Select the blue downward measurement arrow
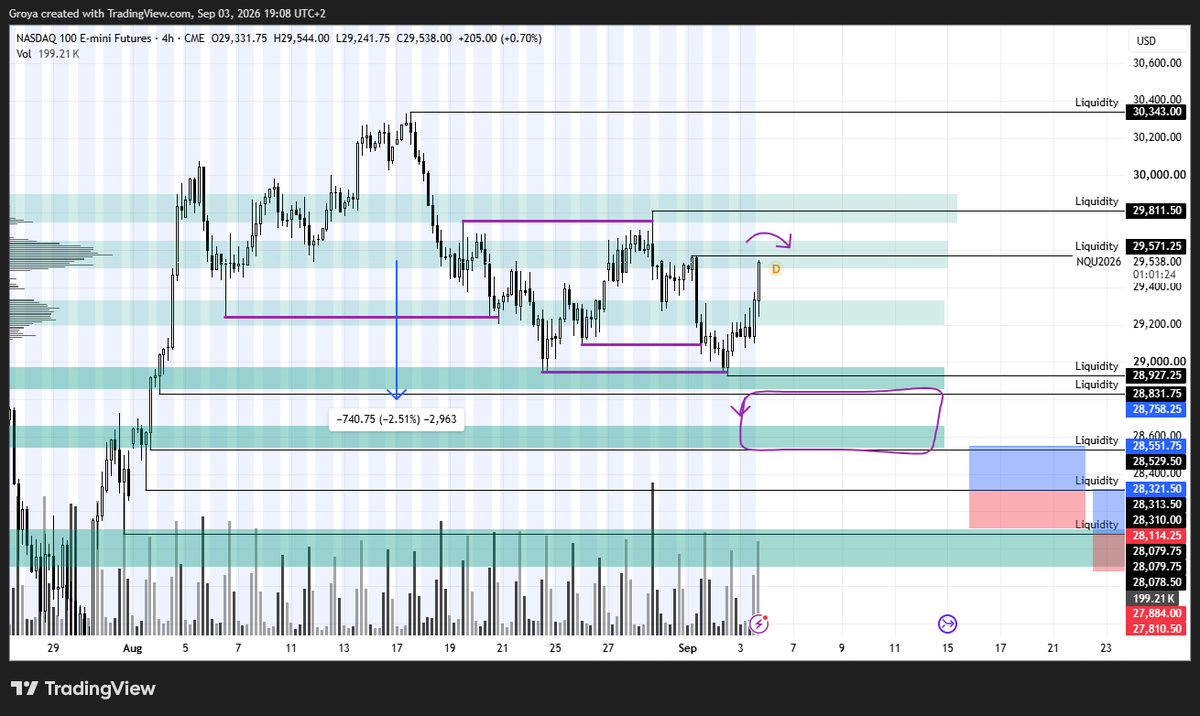The height and width of the screenshot is (716, 1200). (x=397, y=330)
